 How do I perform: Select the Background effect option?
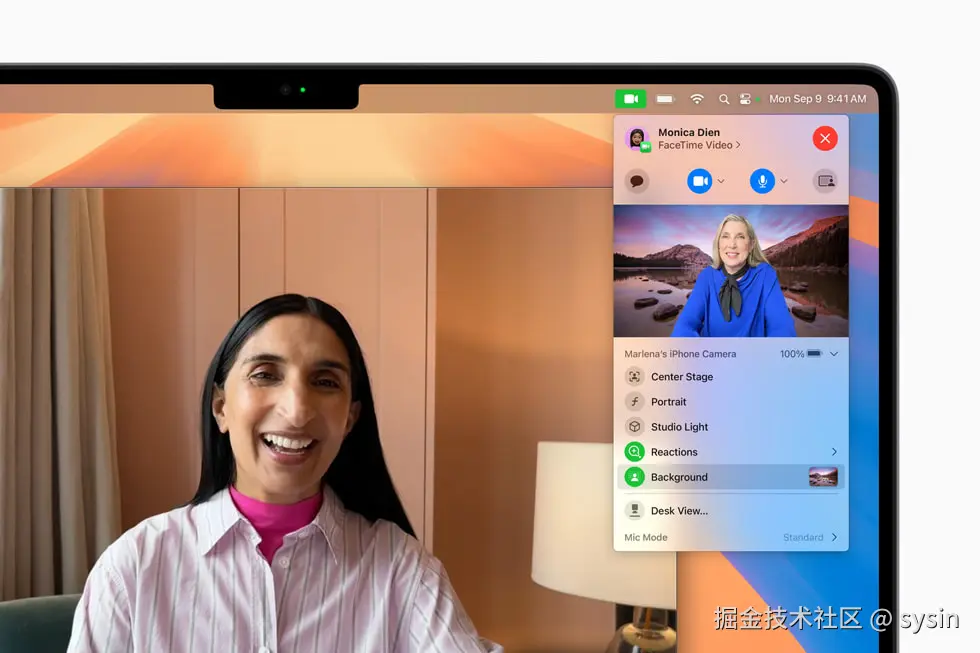[x=680, y=477]
